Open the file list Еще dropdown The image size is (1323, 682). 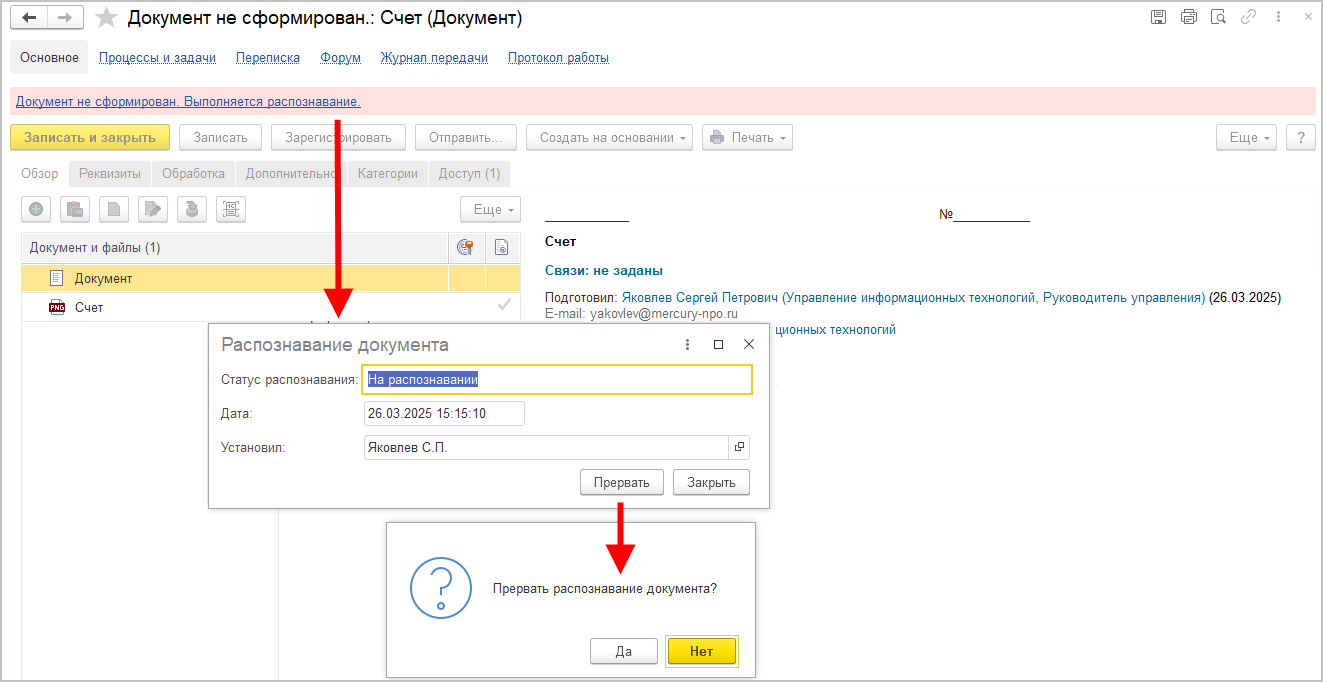click(x=490, y=209)
